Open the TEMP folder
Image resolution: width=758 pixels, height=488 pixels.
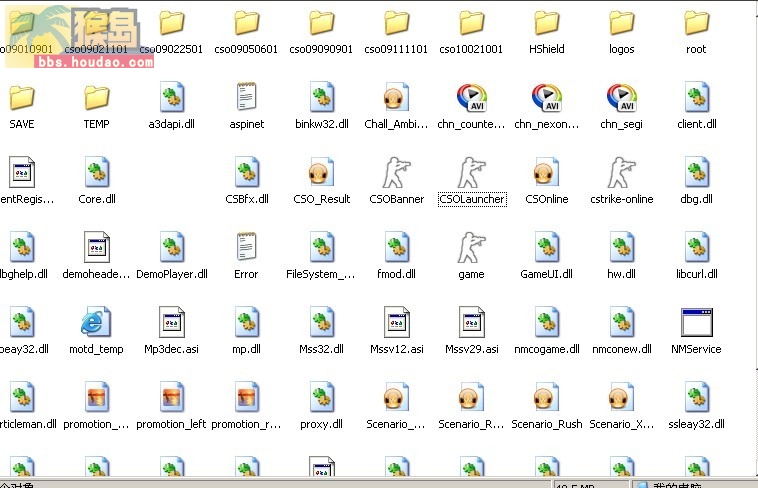coord(97,98)
